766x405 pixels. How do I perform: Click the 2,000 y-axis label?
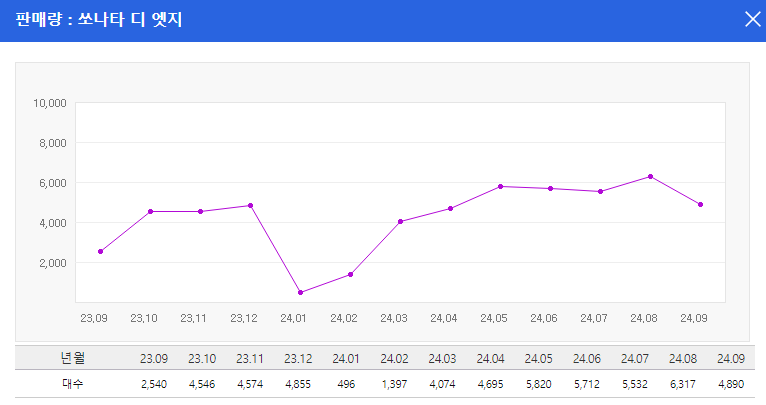53,263
